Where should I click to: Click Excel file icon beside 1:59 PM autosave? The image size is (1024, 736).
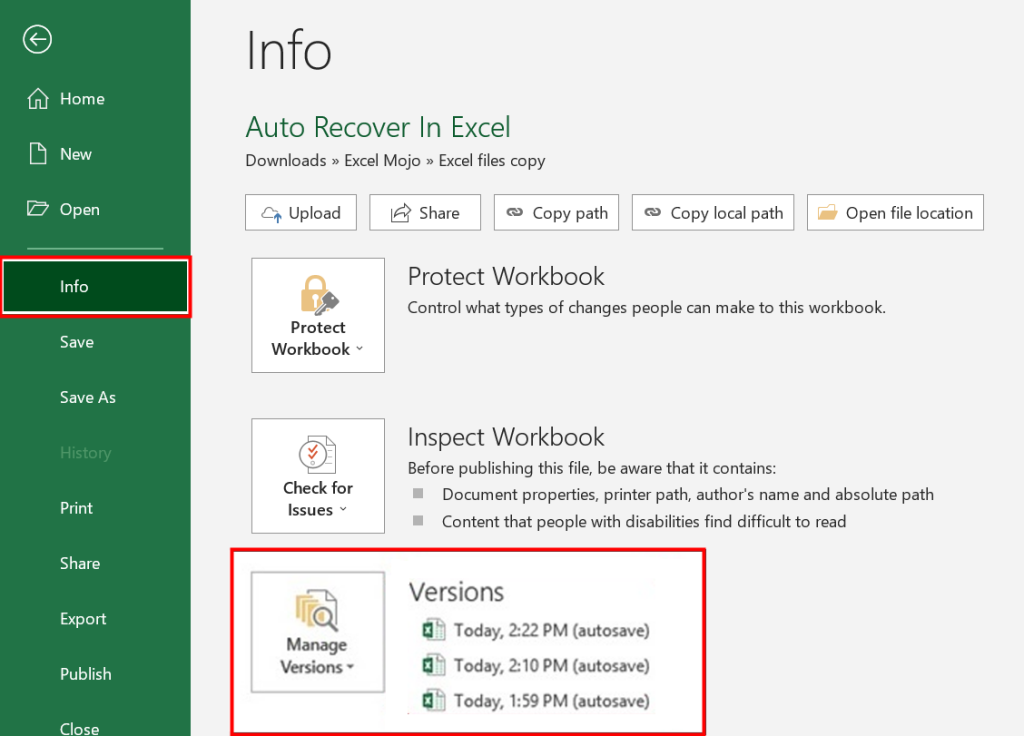(434, 701)
